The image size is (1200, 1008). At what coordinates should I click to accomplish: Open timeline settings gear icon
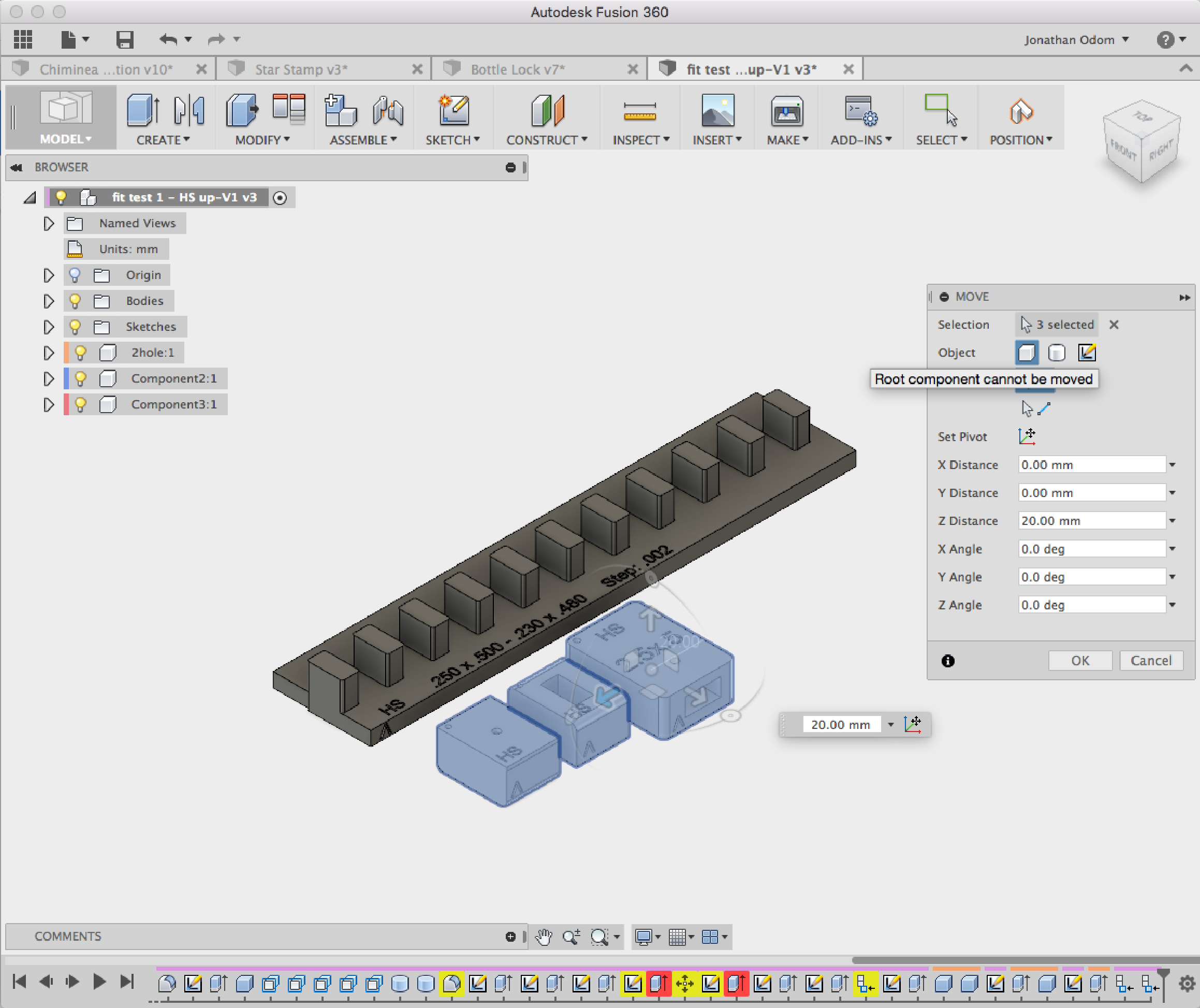click(x=1187, y=984)
